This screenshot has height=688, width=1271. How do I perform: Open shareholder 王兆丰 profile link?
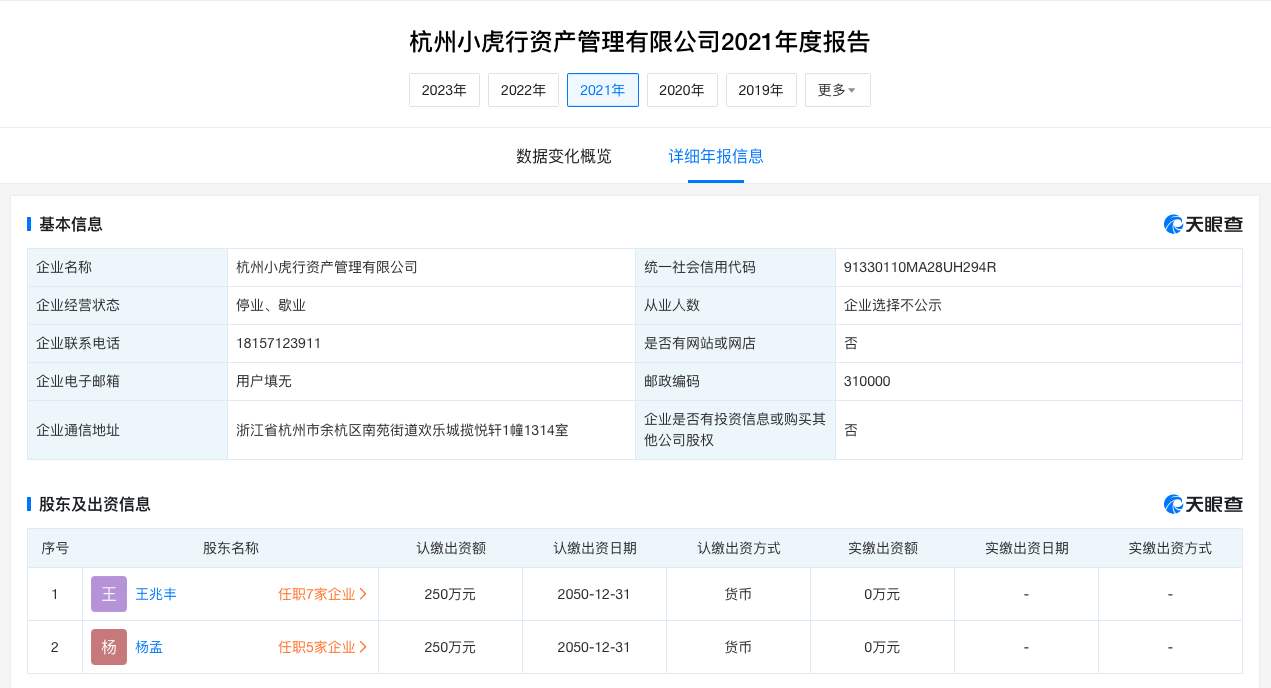coord(156,594)
